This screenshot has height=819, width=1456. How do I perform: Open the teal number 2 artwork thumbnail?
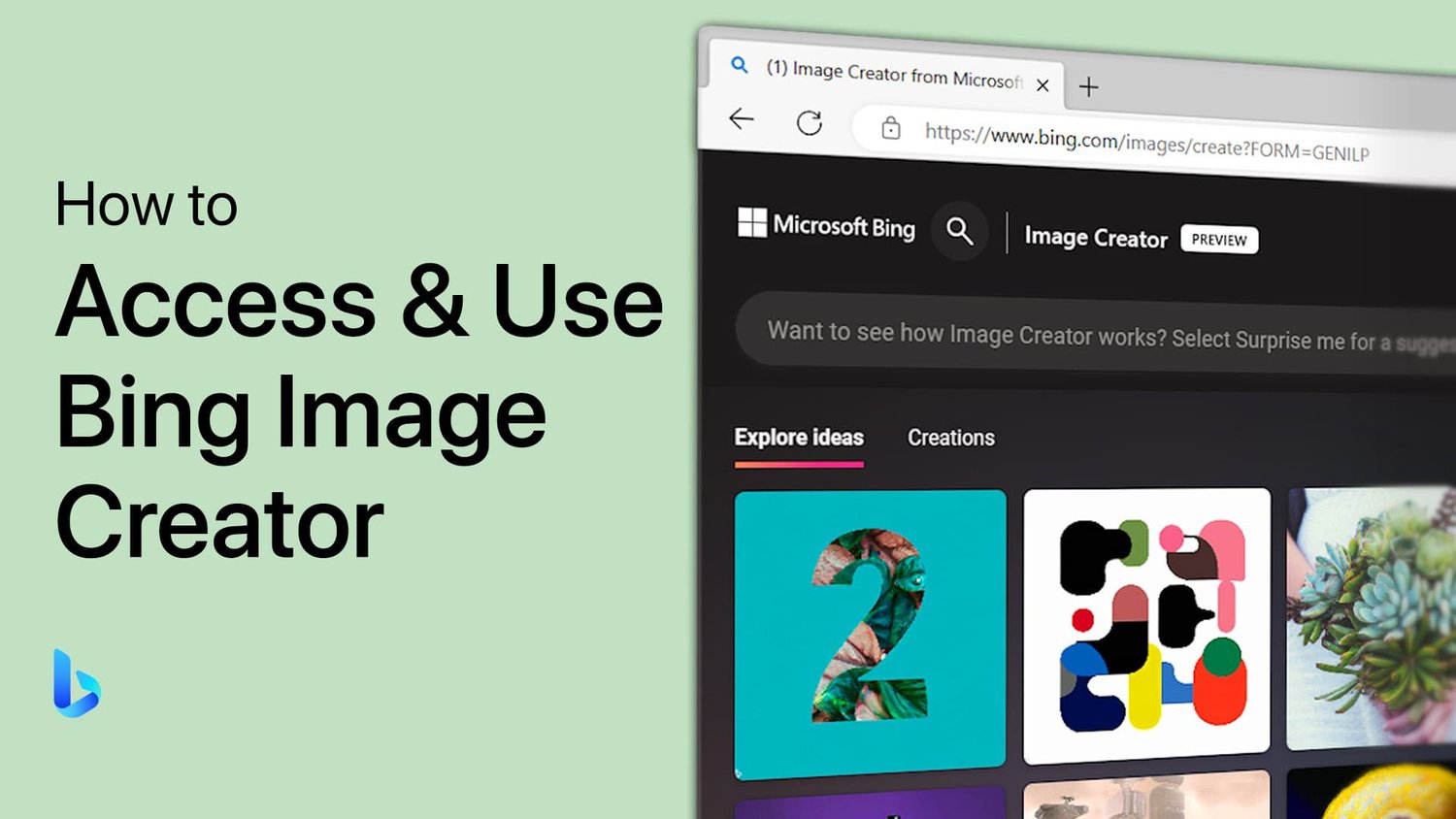[871, 626]
